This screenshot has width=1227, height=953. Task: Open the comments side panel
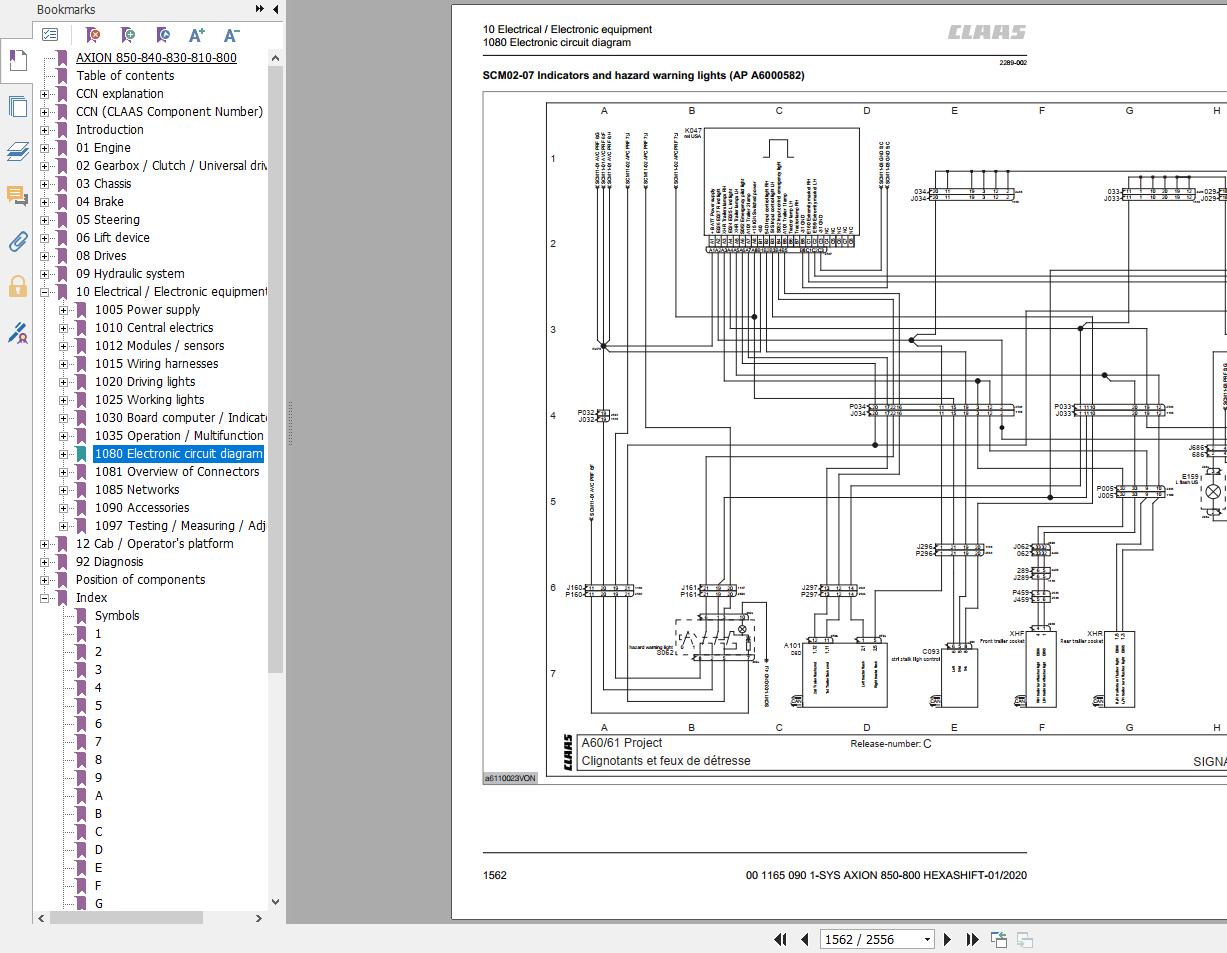[x=17, y=196]
